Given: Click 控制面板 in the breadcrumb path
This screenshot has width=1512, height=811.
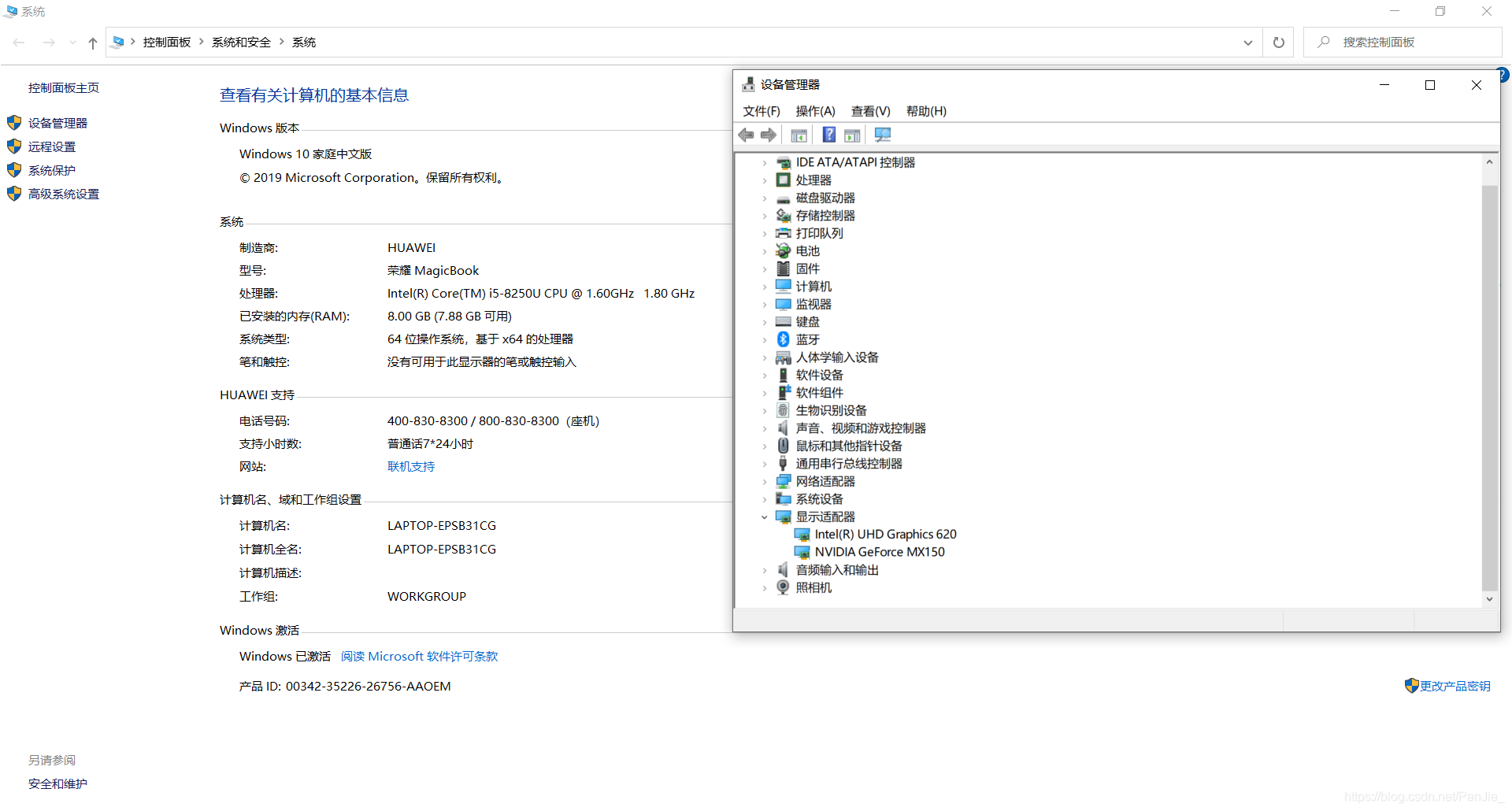Looking at the screenshot, I should (x=167, y=43).
